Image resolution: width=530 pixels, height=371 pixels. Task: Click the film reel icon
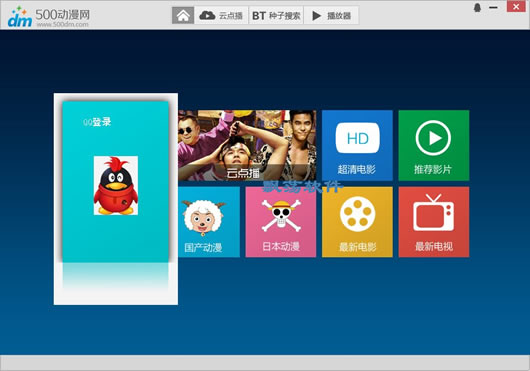(358, 214)
